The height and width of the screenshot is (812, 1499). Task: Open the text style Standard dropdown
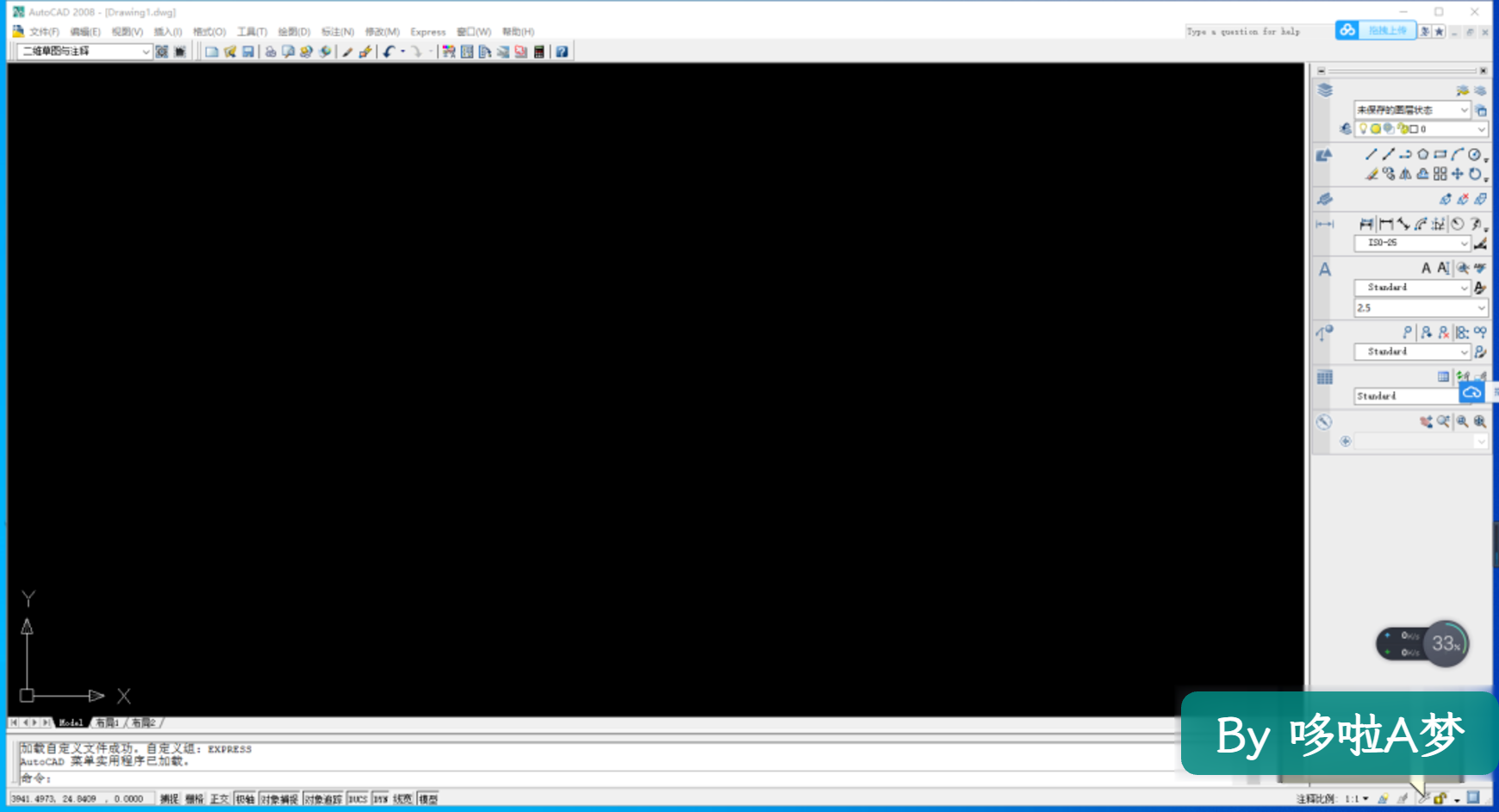coord(1412,288)
